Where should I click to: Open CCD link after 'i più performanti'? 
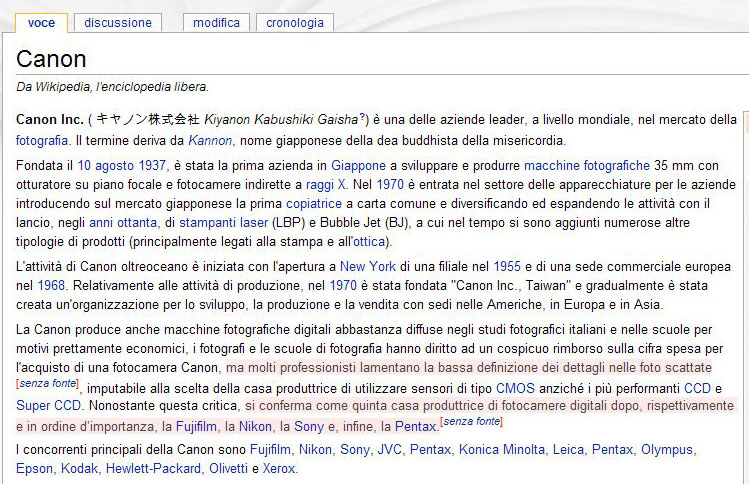[x=697, y=388]
